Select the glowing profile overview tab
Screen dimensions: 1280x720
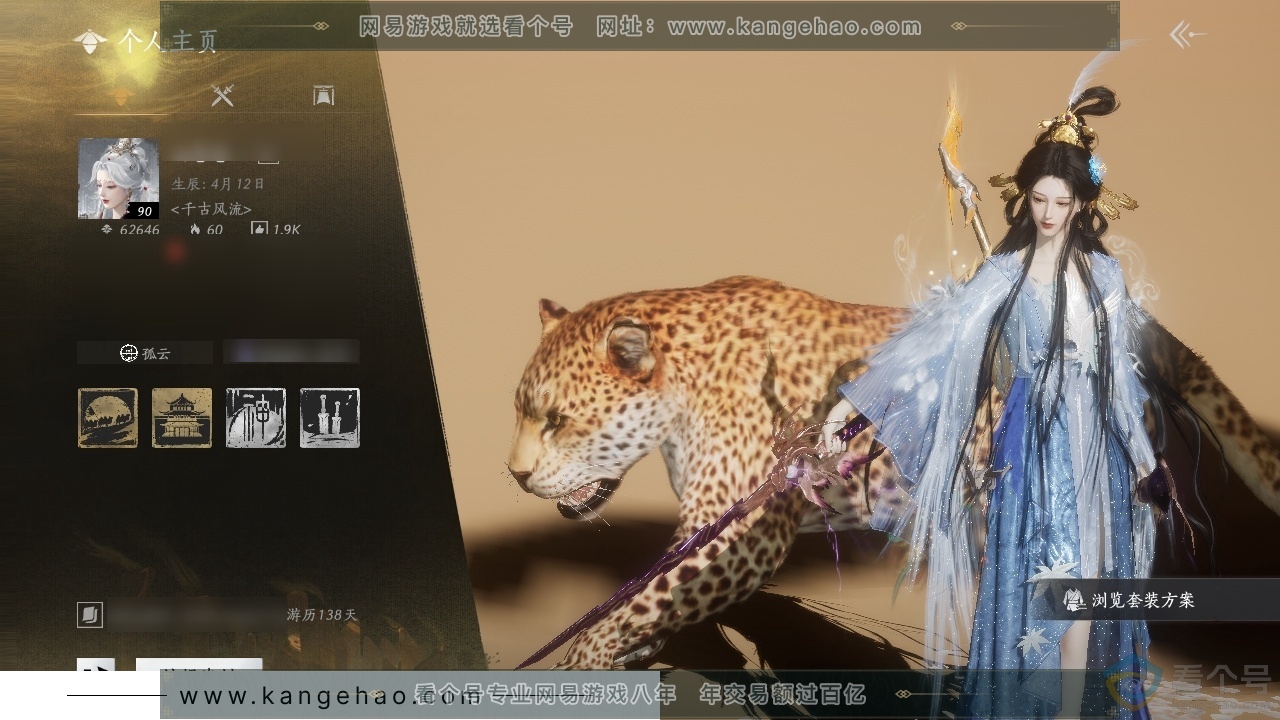[x=121, y=96]
